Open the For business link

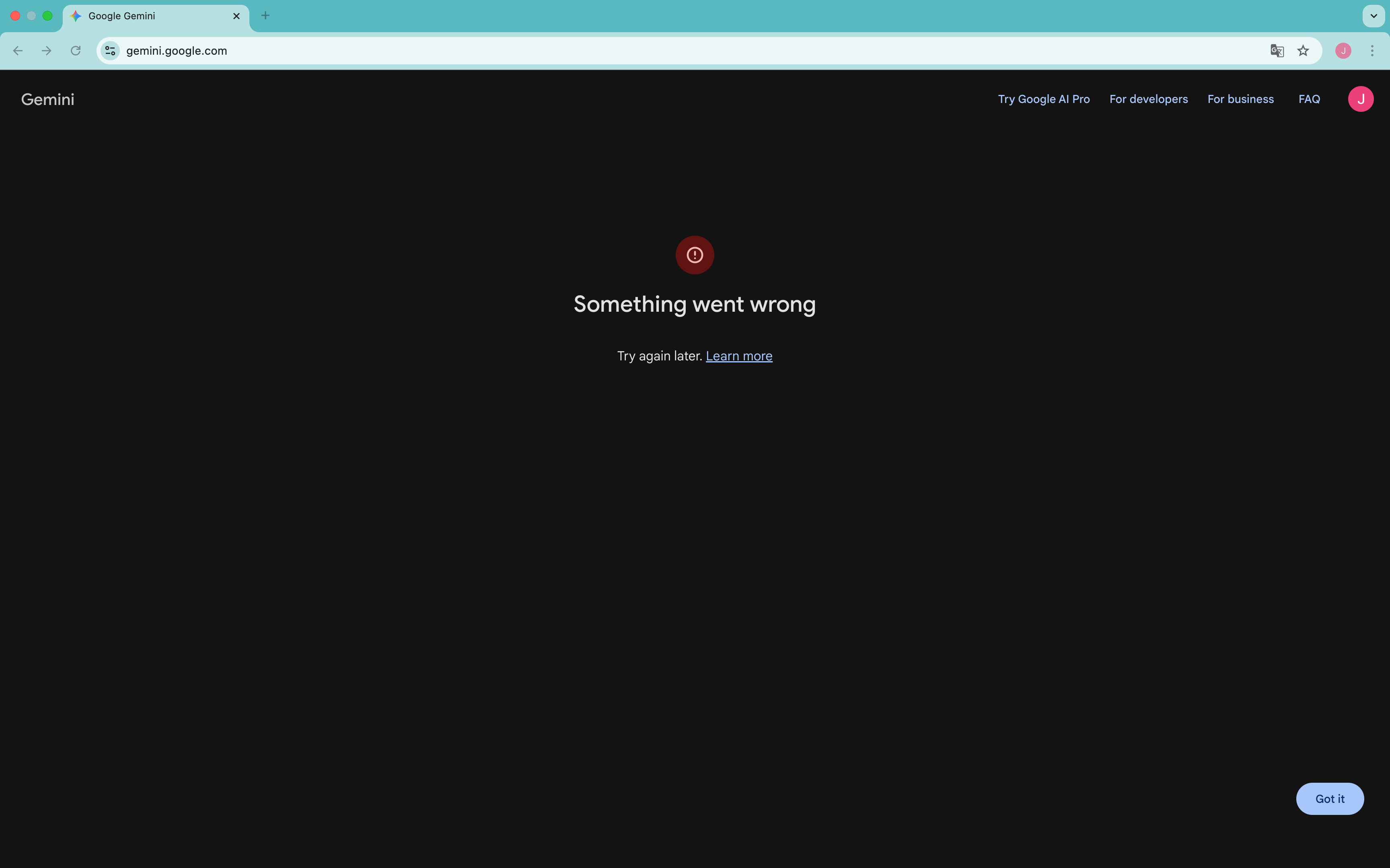(x=1241, y=99)
